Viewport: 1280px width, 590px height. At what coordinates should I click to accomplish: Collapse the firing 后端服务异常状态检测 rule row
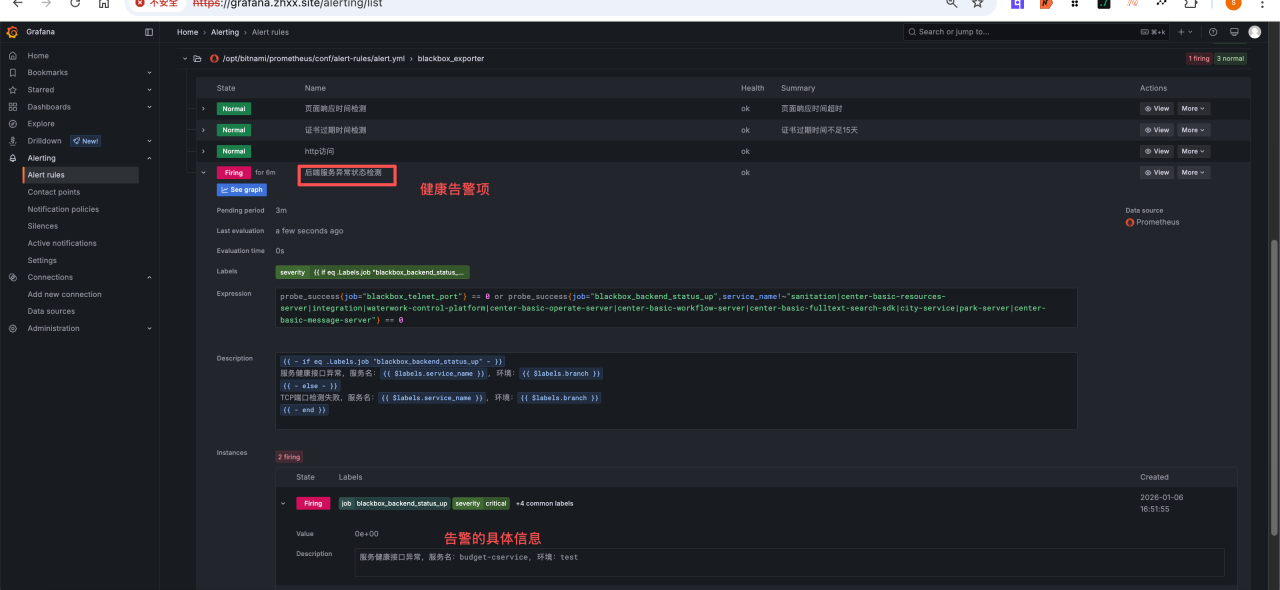click(203, 173)
